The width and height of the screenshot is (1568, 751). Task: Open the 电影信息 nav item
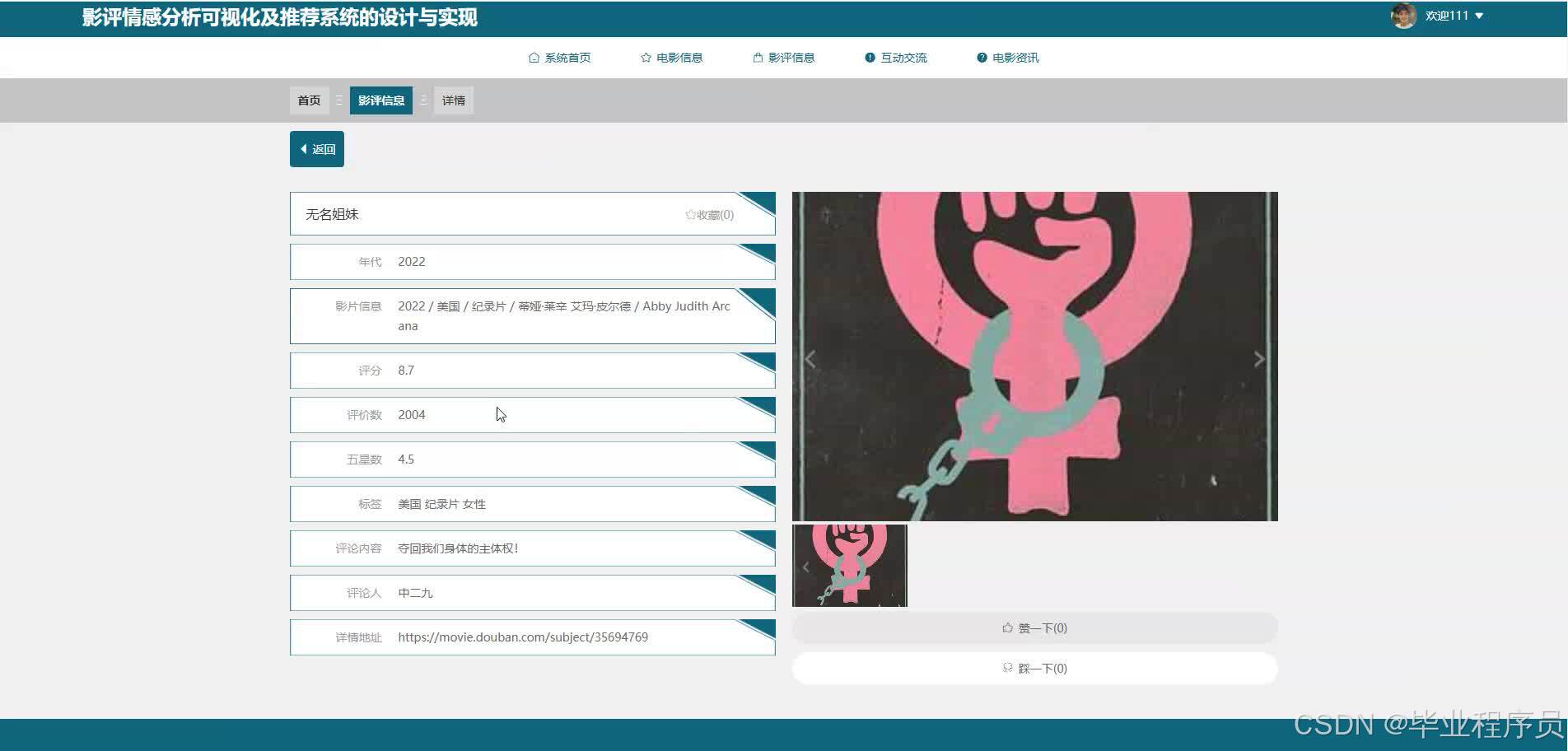point(672,58)
